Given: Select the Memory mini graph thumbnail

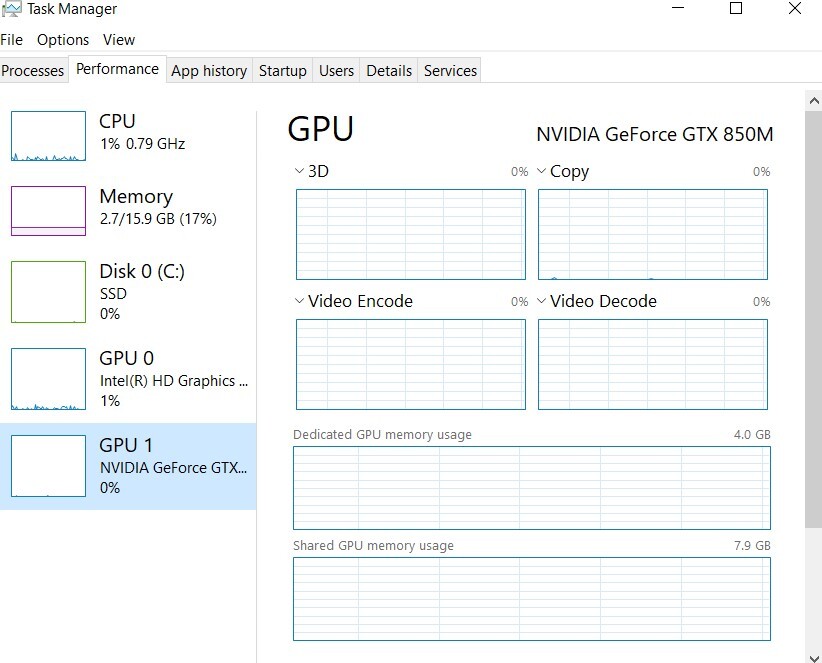Looking at the screenshot, I should (48, 211).
